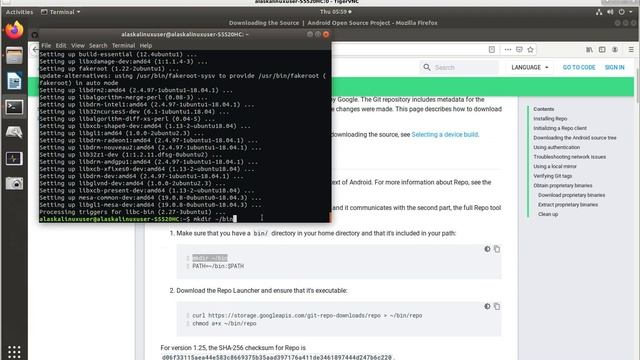The height and width of the screenshot is (360, 640).
Task: Open volume icon in top bar
Action: click(610, 12)
